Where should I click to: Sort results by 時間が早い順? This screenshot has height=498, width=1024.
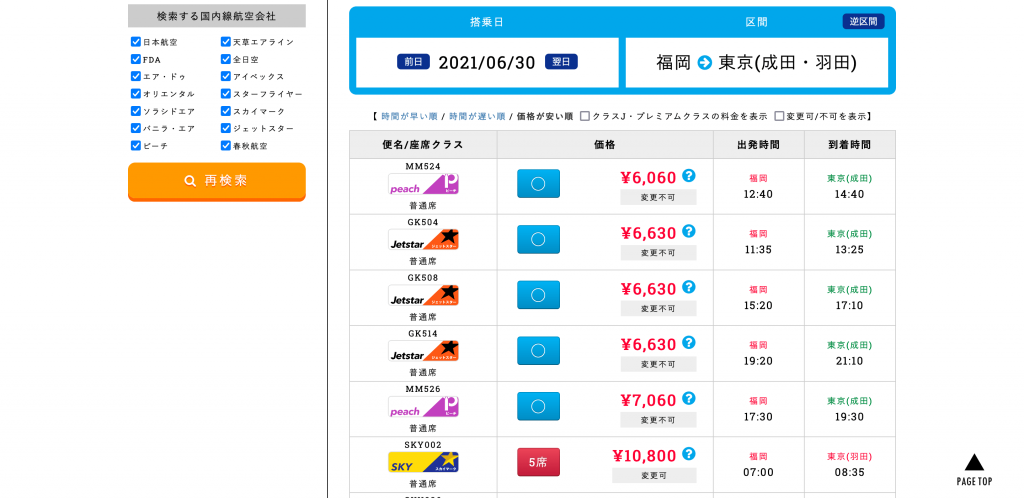pos(409,117)
